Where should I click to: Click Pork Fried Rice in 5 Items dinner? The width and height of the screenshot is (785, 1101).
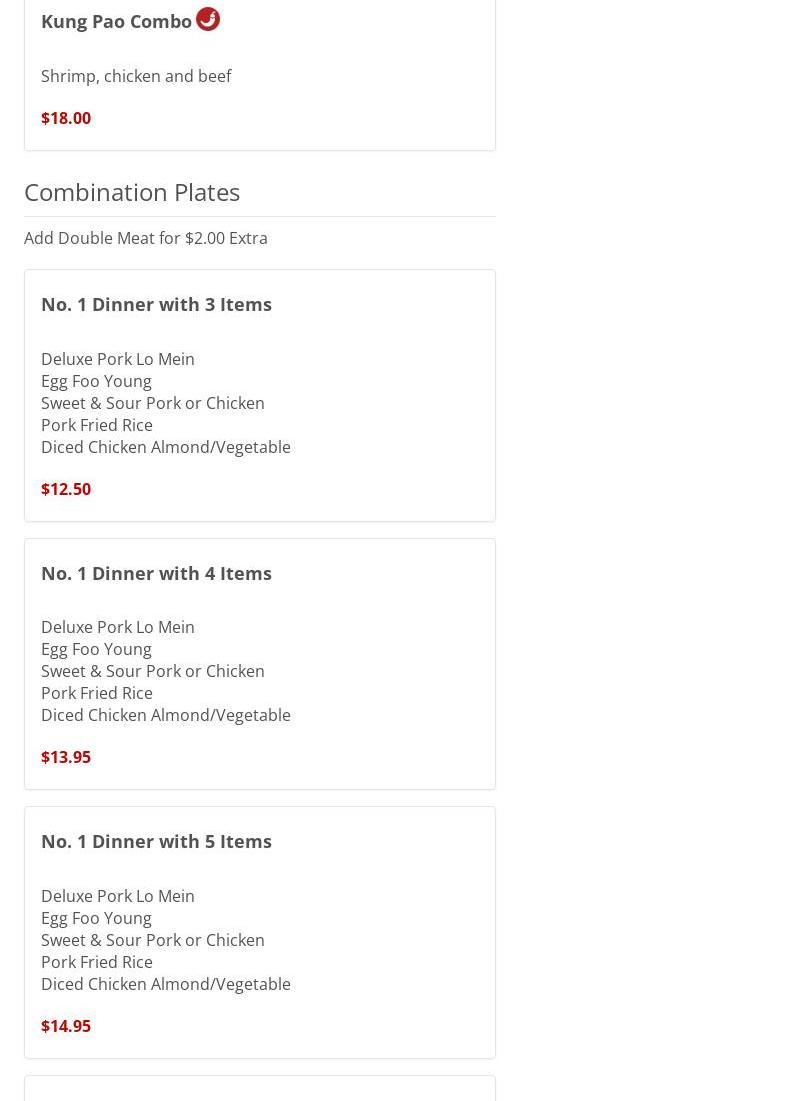97,962
